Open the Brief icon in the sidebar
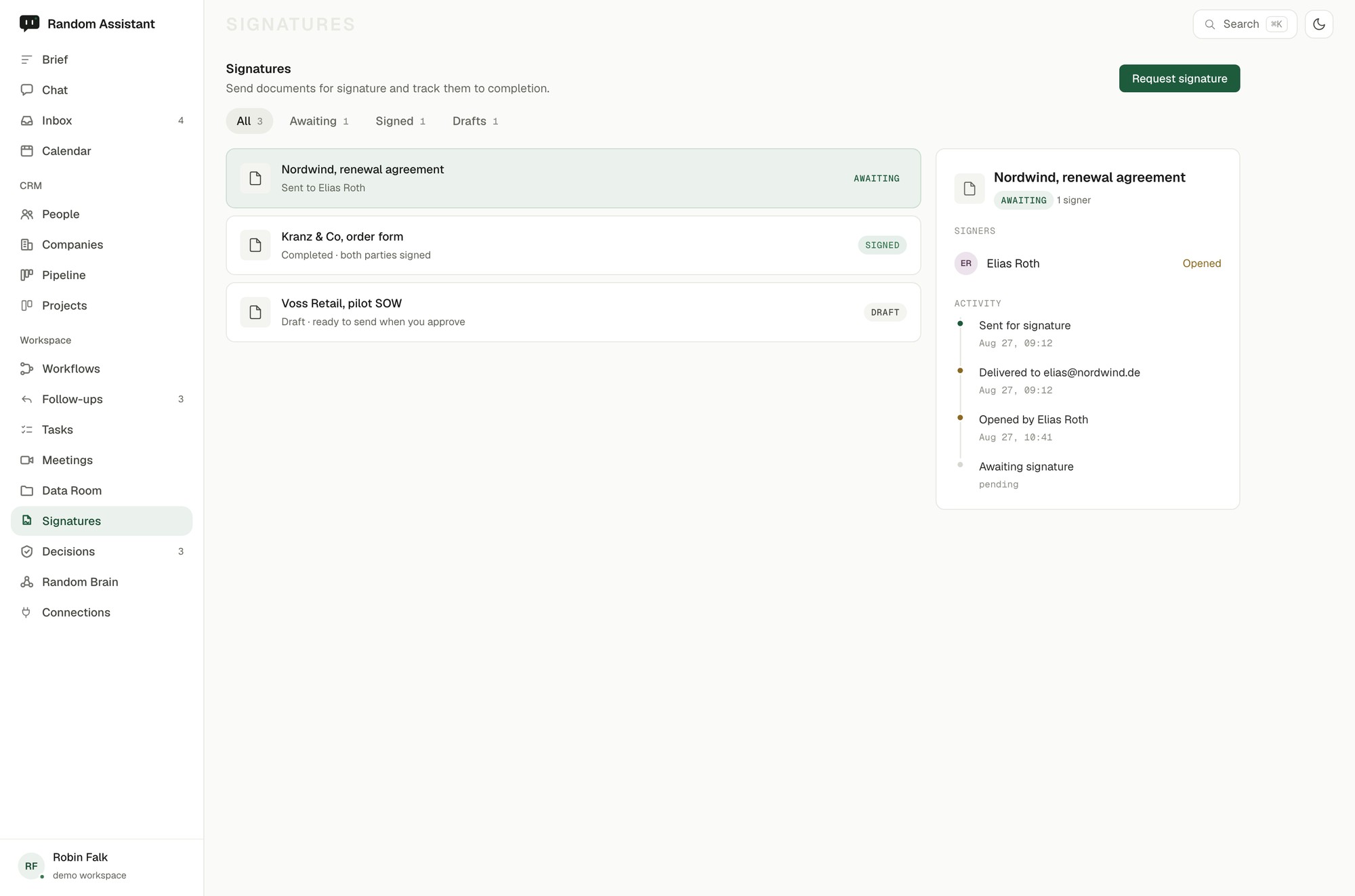 click(27, 60)
